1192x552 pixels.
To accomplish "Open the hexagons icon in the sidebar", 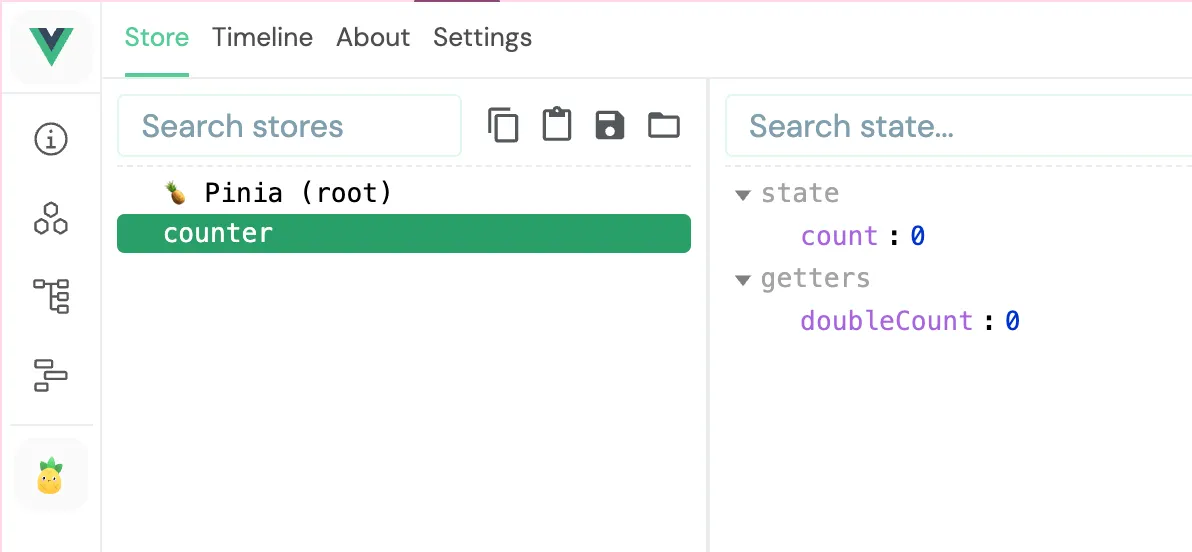I will [x=51, y=218].
